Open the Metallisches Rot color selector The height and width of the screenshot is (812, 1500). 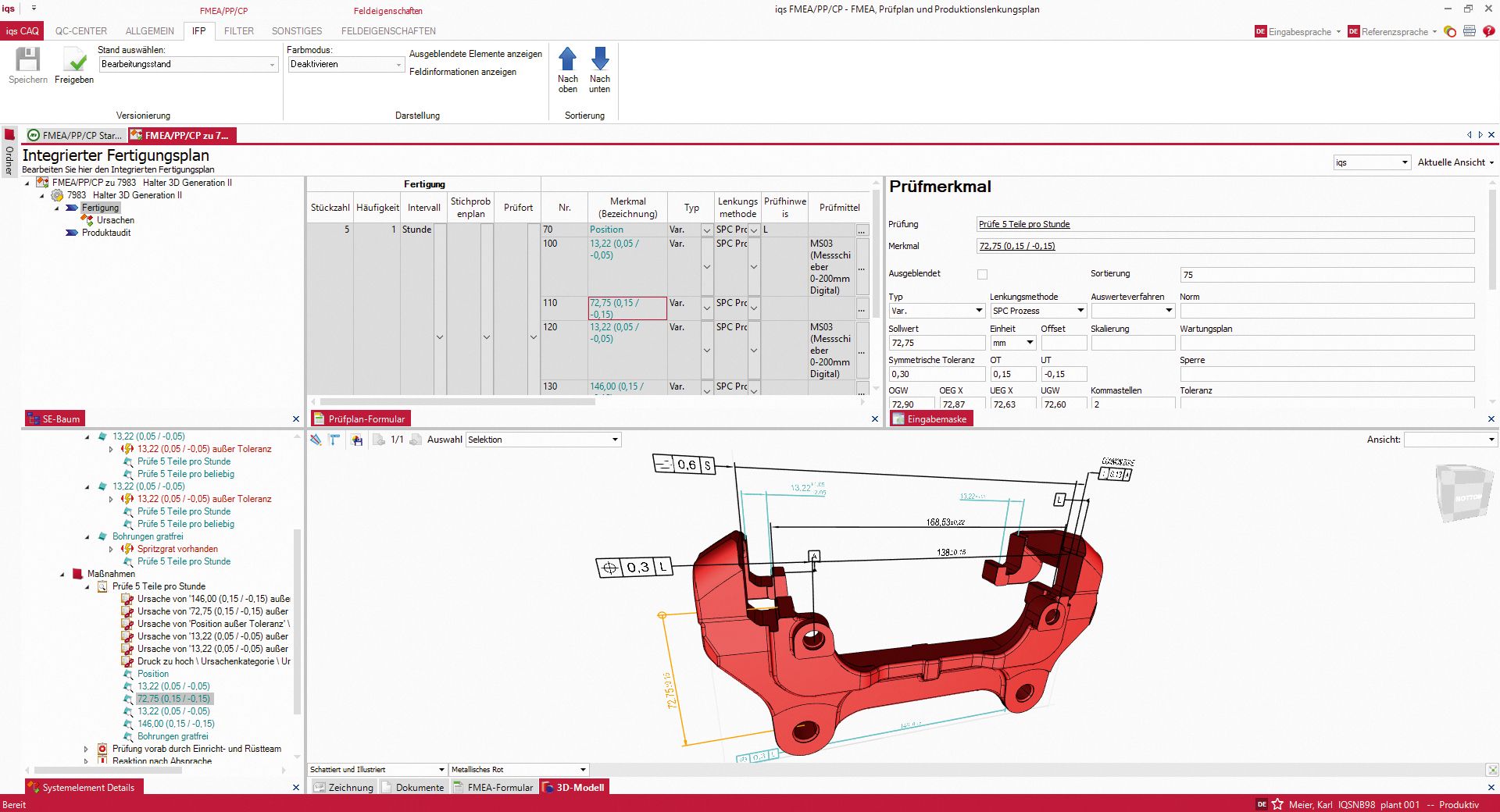582,769
